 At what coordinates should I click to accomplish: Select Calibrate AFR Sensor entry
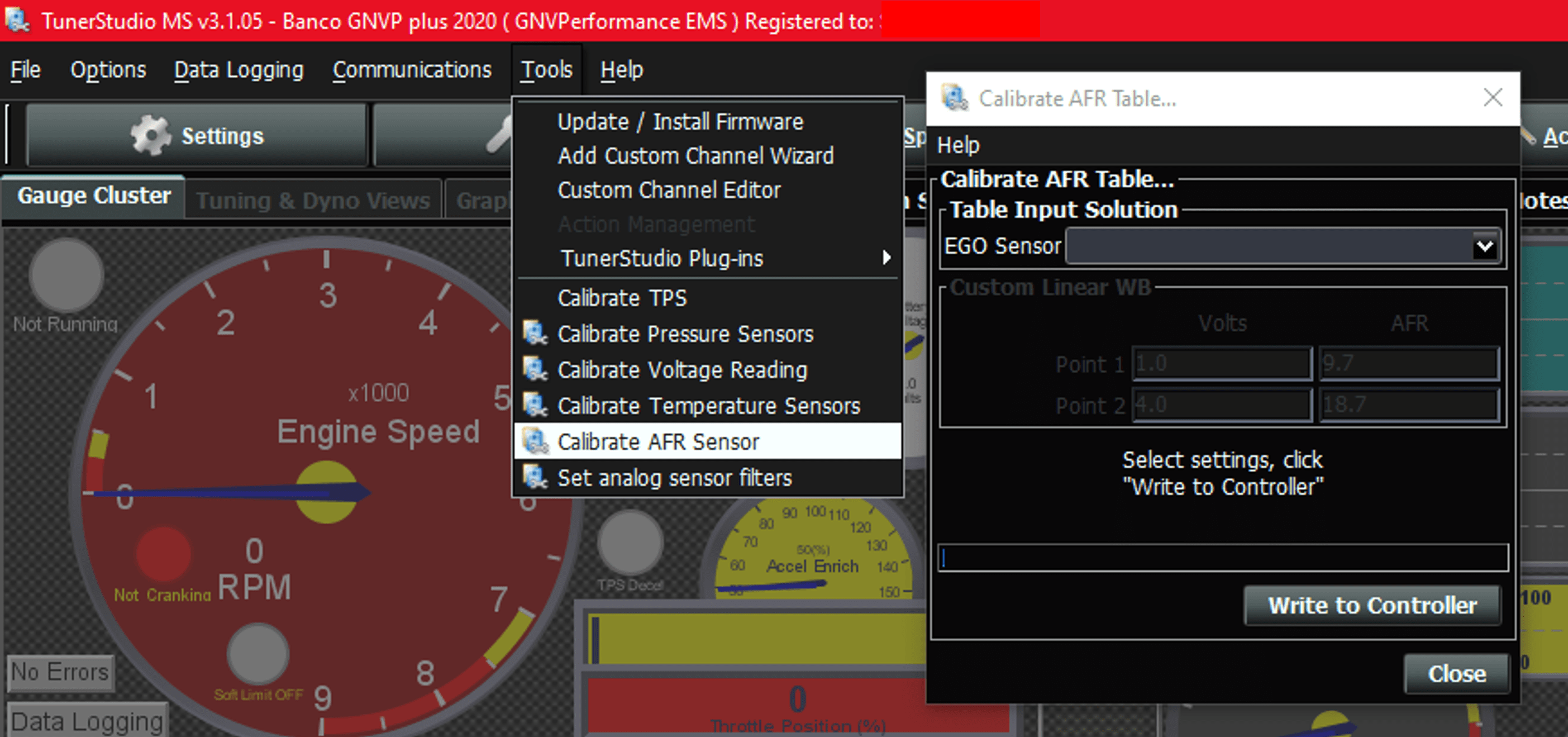pos(707,441)
